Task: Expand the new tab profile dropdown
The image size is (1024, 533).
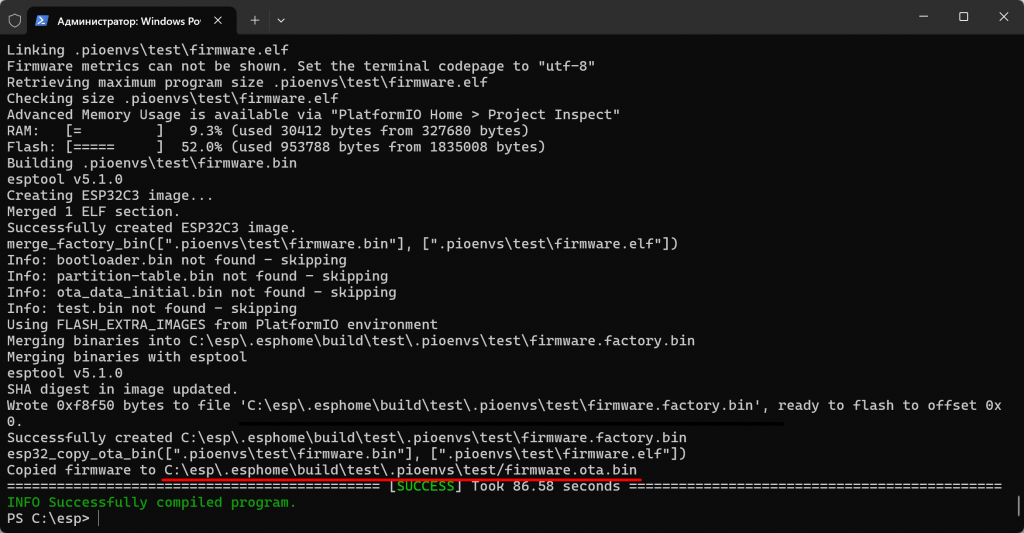Action: [281, 19]
